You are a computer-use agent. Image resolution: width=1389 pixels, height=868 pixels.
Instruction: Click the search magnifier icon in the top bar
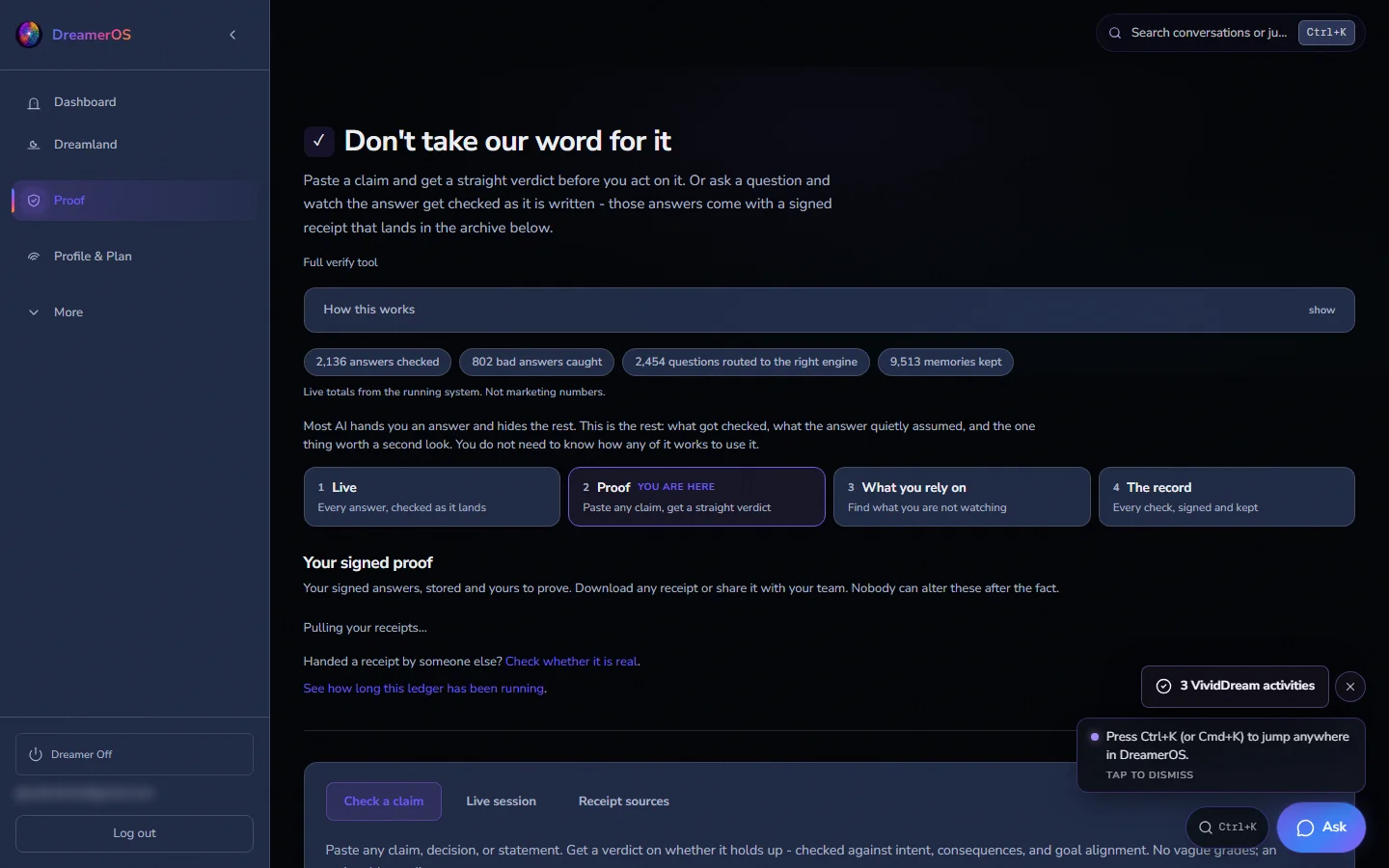(1115, 33)
